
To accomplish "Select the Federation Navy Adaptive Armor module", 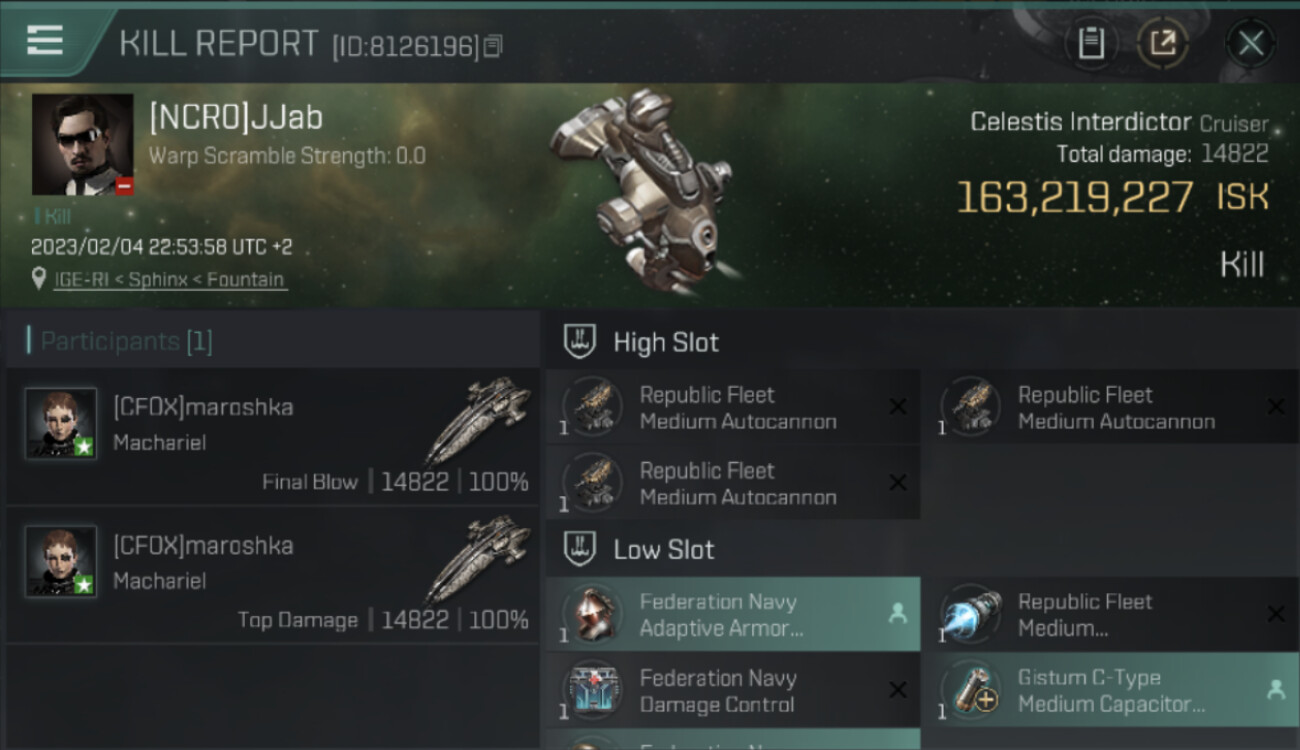I will 733,614.
